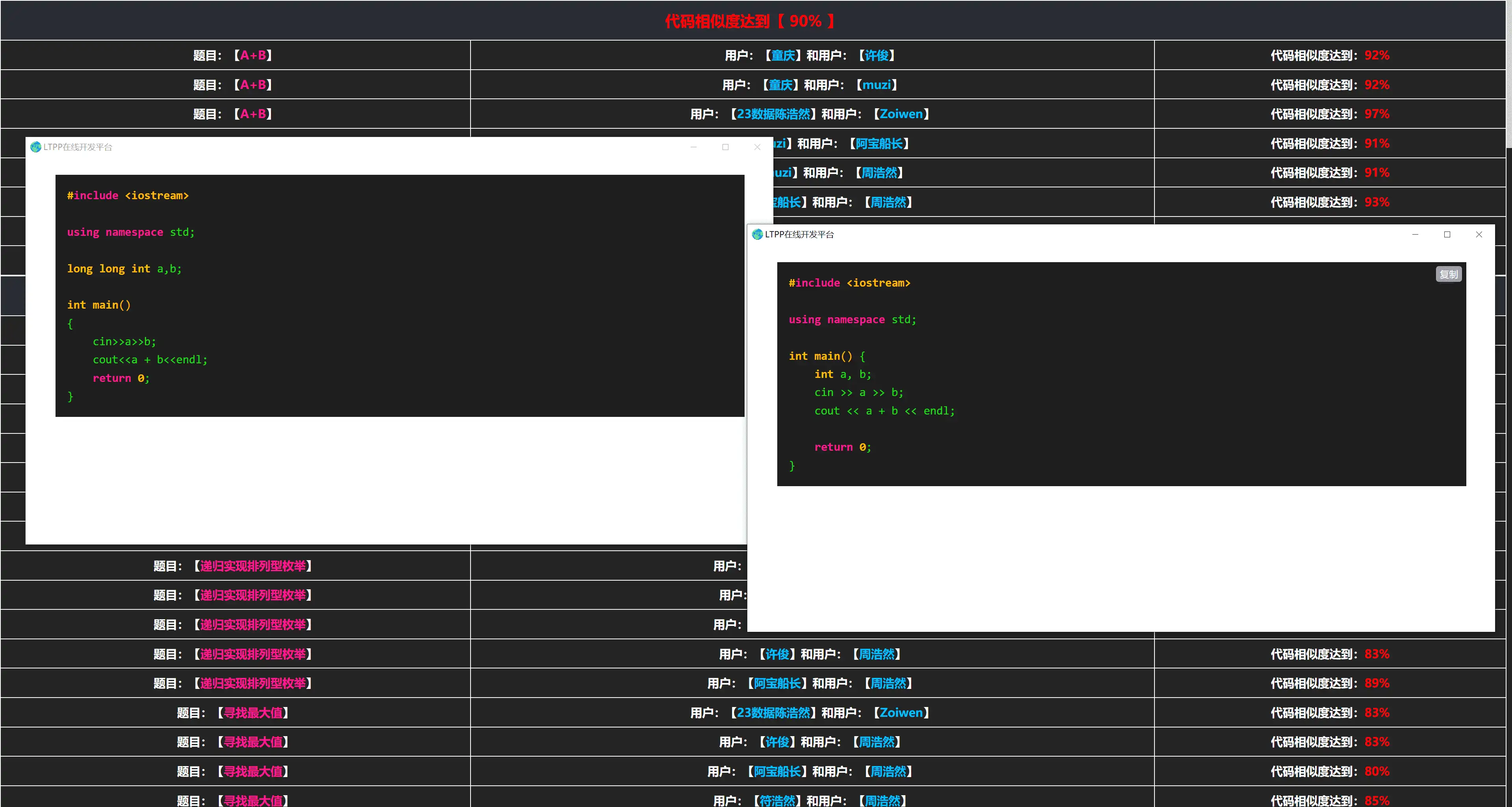1512x807 pixels.
Task: Maximize the left LTPP code window
Action: click(725, 147)
